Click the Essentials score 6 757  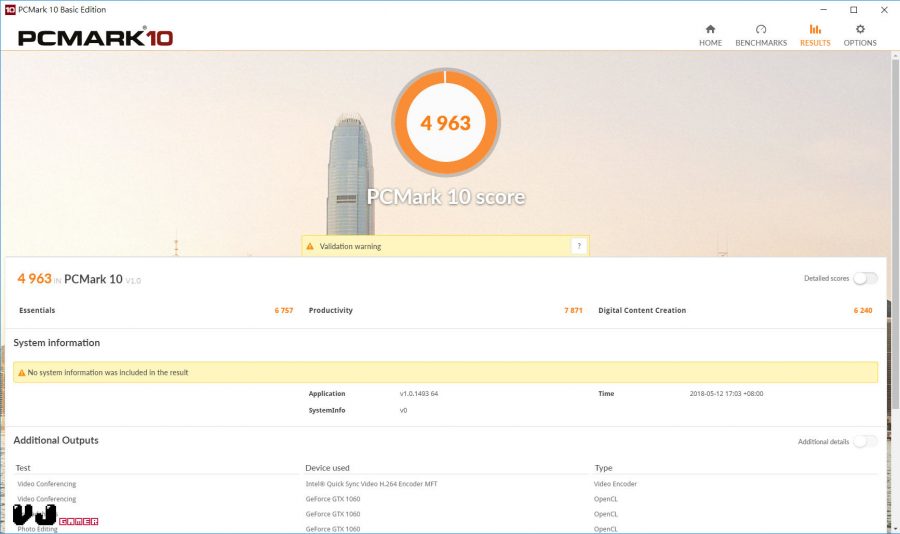point(284,311)
